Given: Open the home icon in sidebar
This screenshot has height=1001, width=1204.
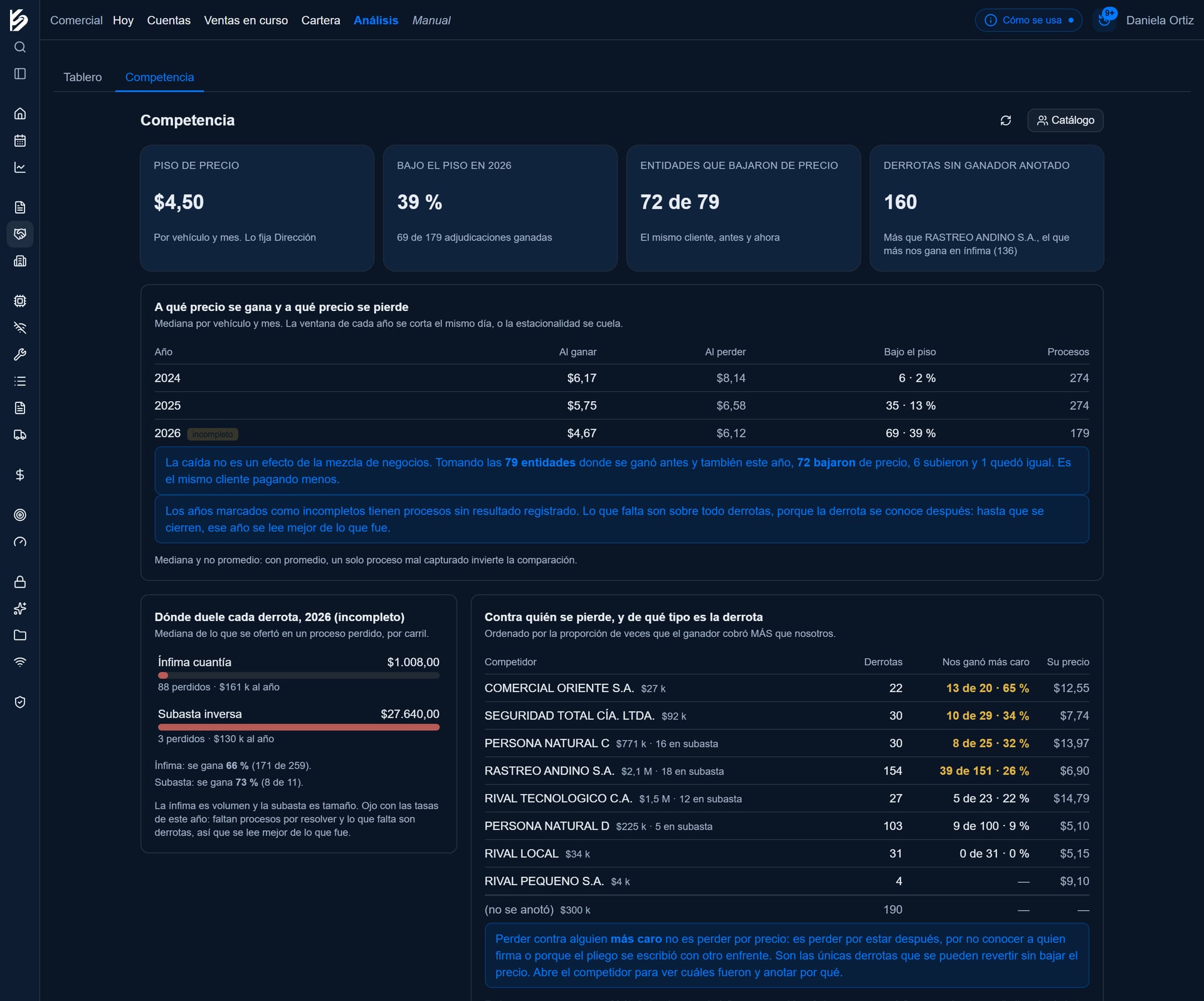Looking at the screenshot, I should pyautogui.click(x=20, y=113).
